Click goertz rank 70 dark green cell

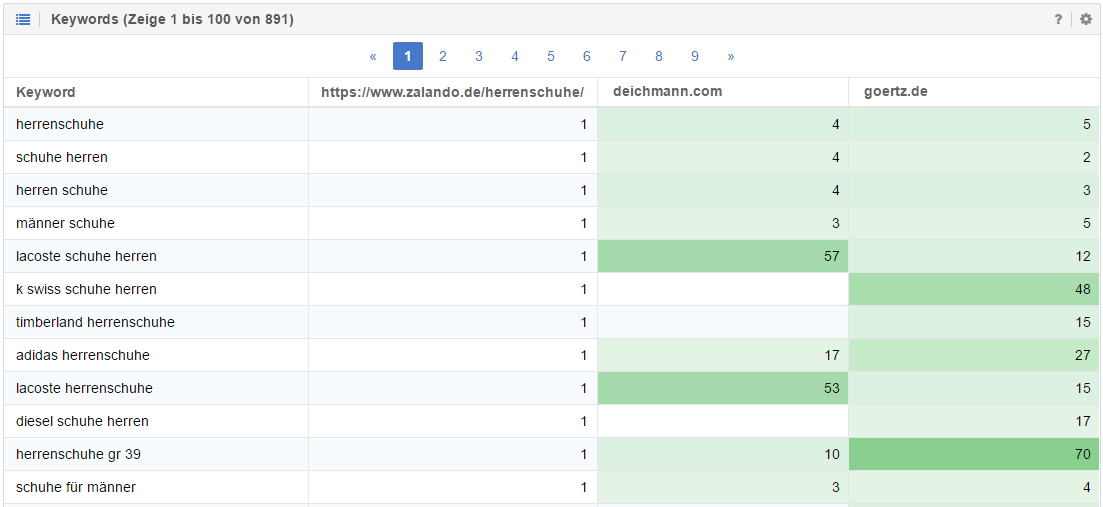pos(973,454)
